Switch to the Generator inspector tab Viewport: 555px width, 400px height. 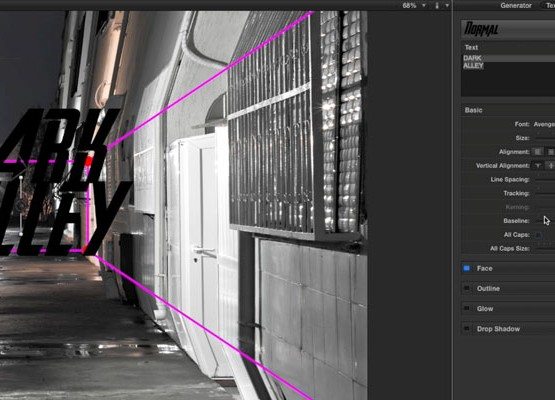516,5
